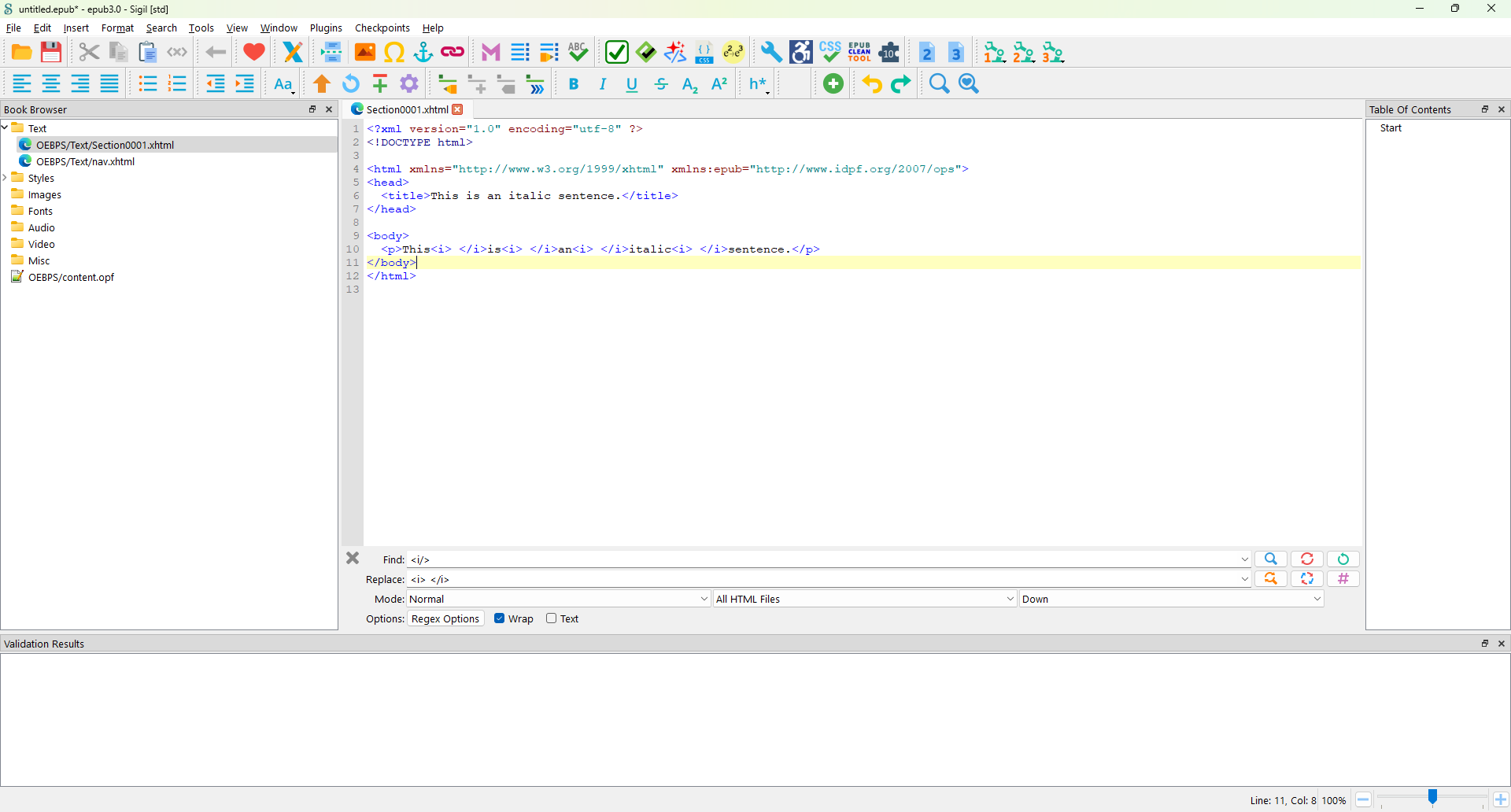Enable the Text checkbox in options
Screen dimensions: 1511x812
(x=552, y=619)
